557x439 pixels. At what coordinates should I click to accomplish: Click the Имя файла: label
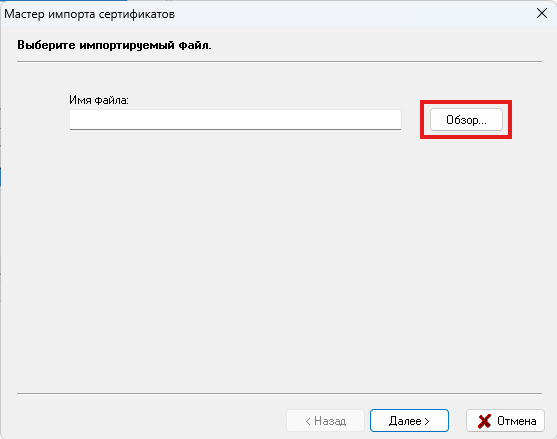99,100
